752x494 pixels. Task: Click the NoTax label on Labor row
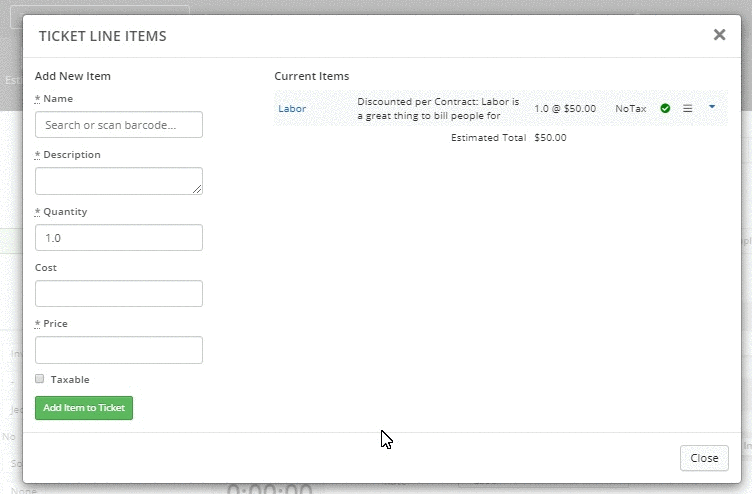630,108
